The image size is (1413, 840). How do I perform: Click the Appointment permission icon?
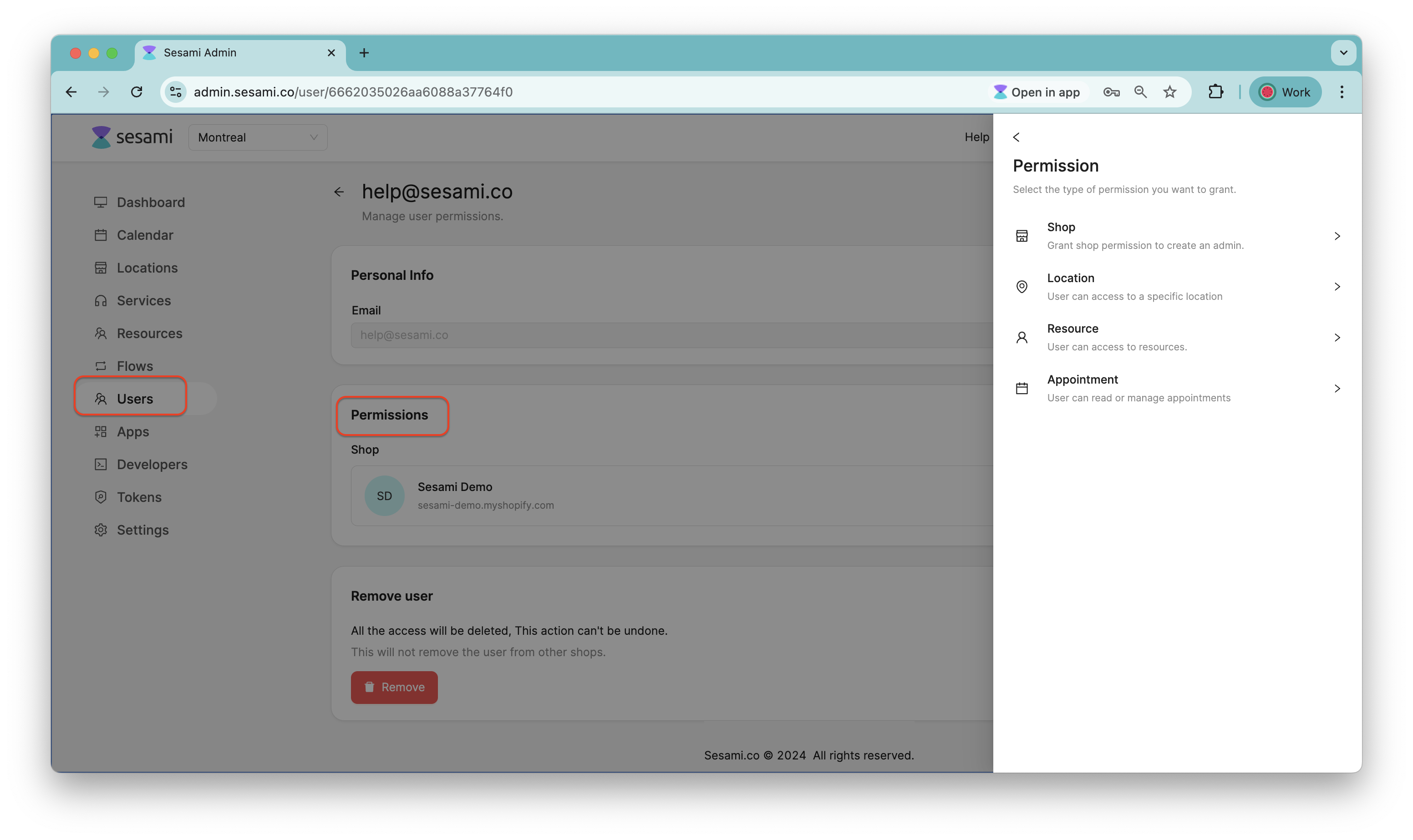coord(1022,388)
